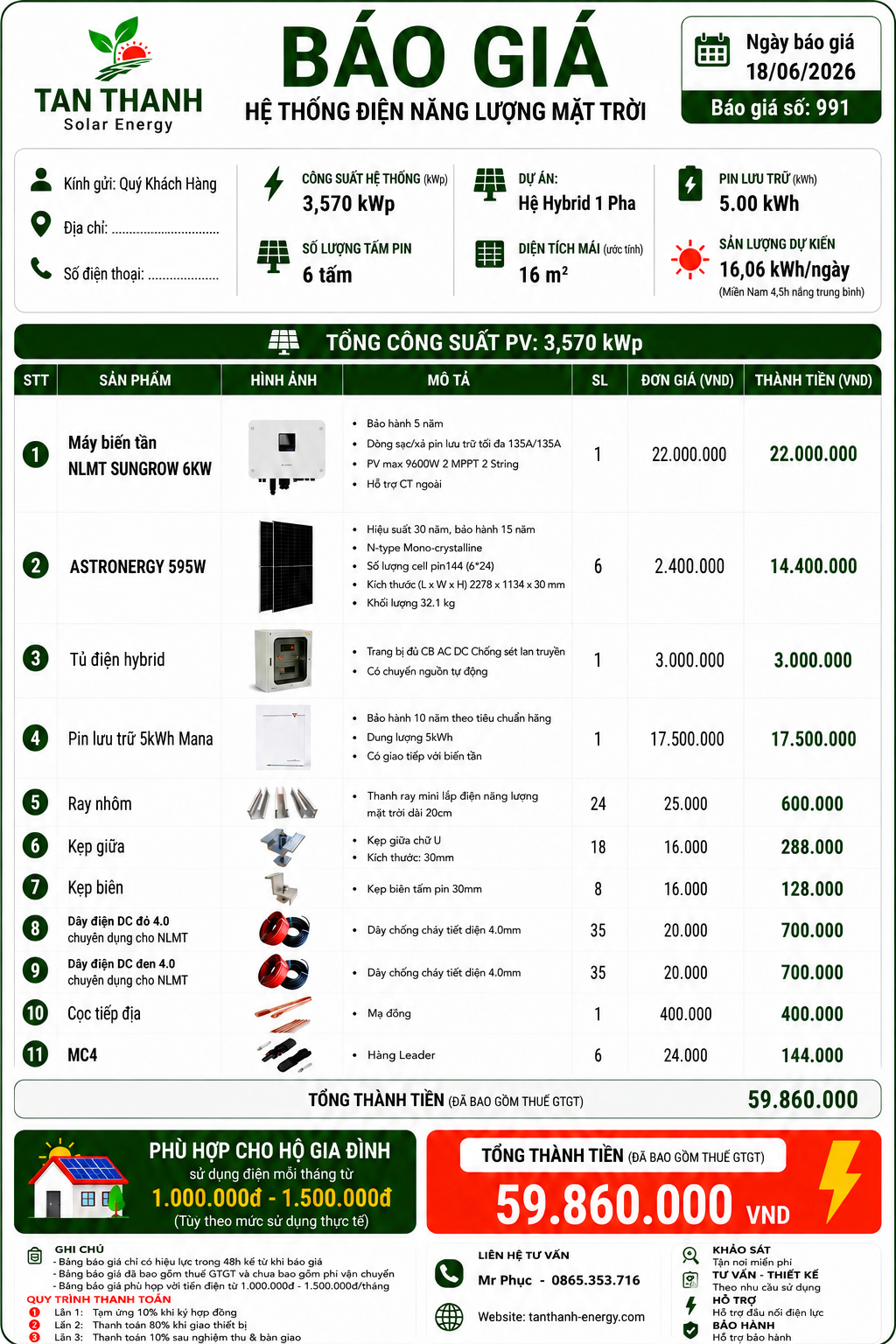The height and width of the screenshot is (1344, 896).
Task: Click the large 59.860.000 VND red total
Action: 643,1204
